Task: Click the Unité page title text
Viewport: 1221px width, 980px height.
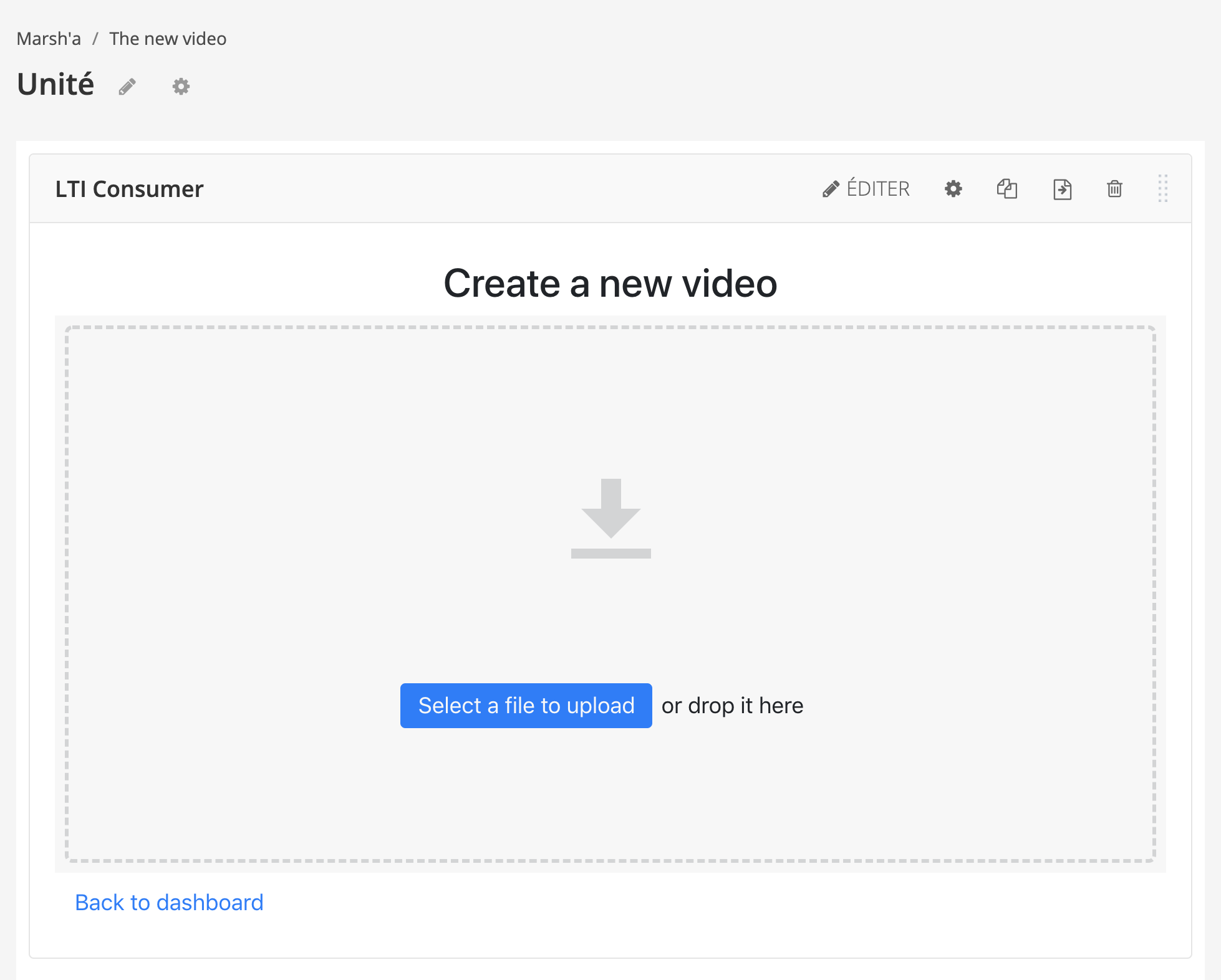Action: point(55,84)
